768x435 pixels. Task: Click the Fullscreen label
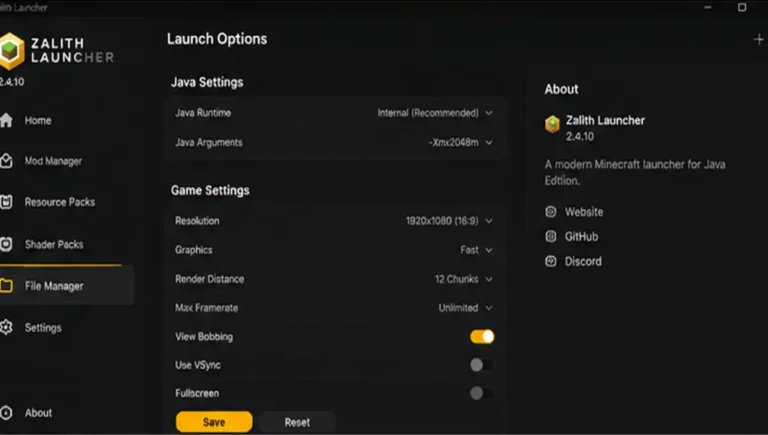coord(197,393)
